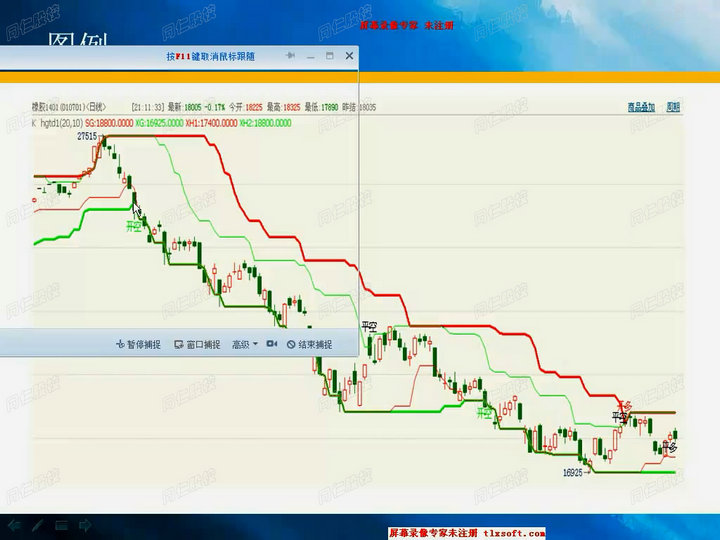Screen dimensions: 720x540
Task: Close the capture toolbar window
Action: 348,56
